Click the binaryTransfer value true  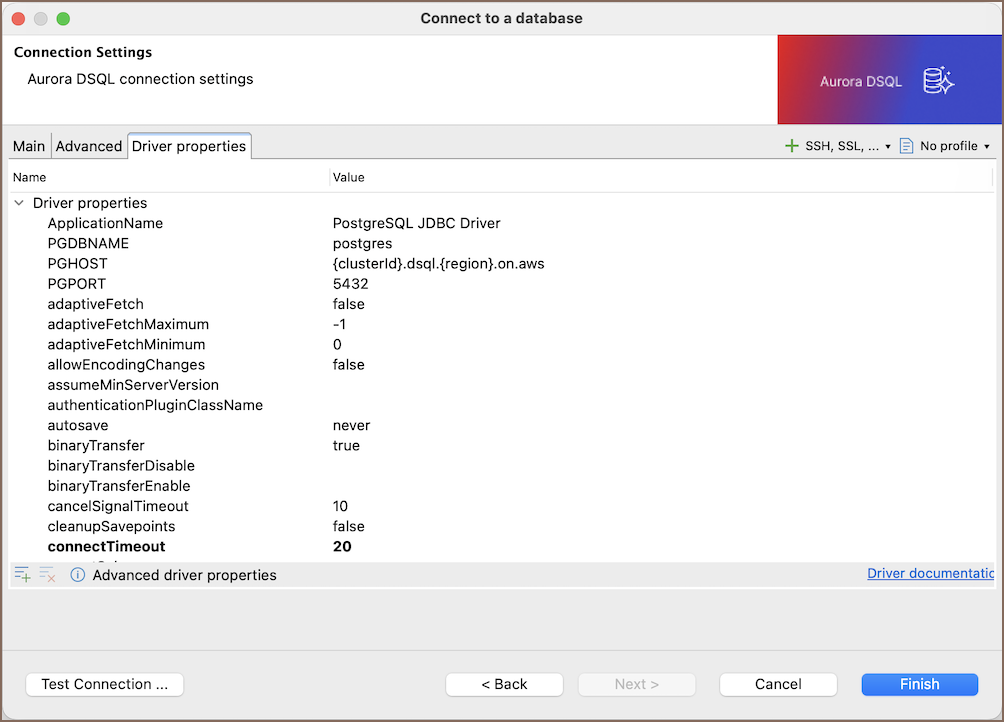346,446
